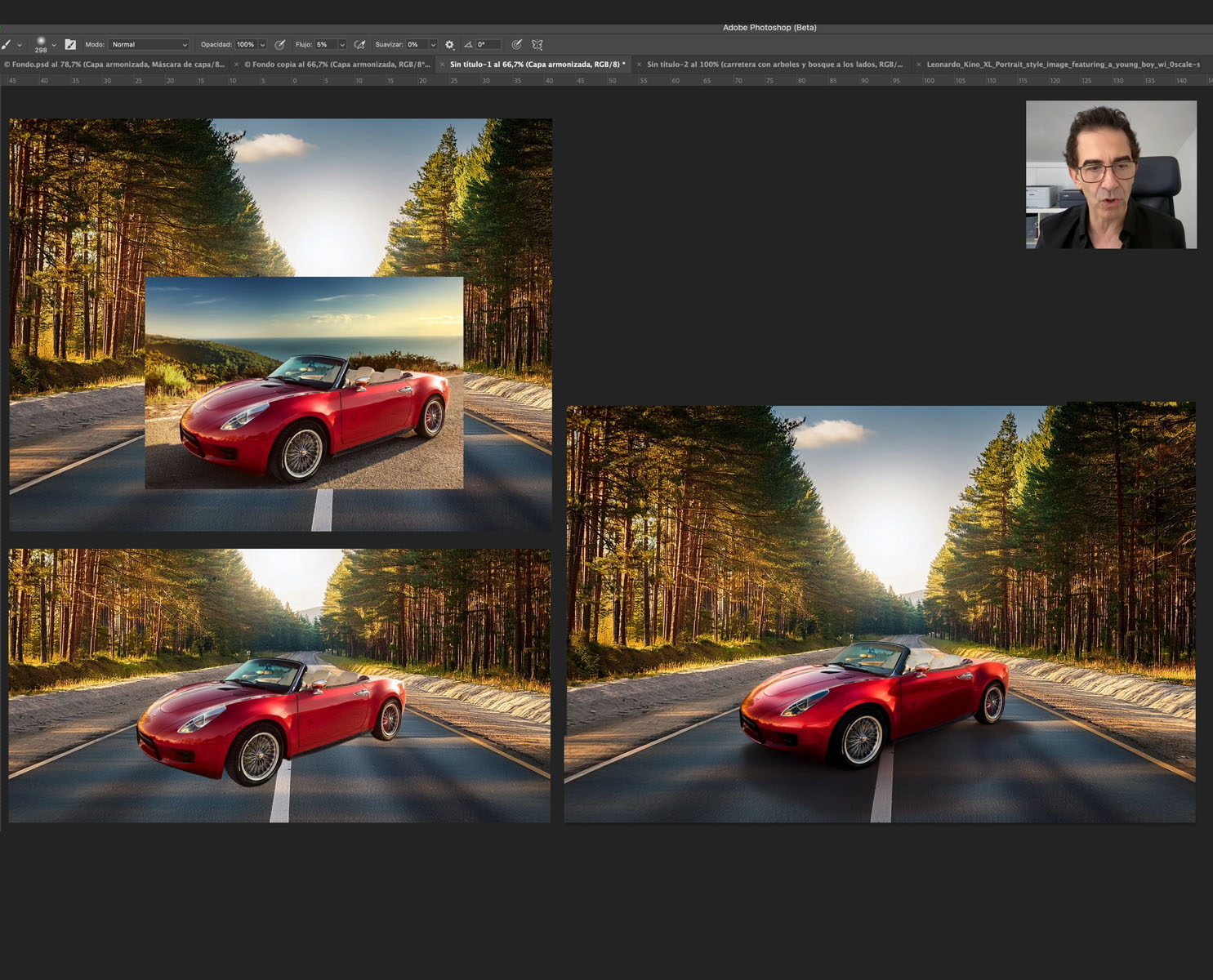Open the brush preset picker showing 298

coord(41,45)
